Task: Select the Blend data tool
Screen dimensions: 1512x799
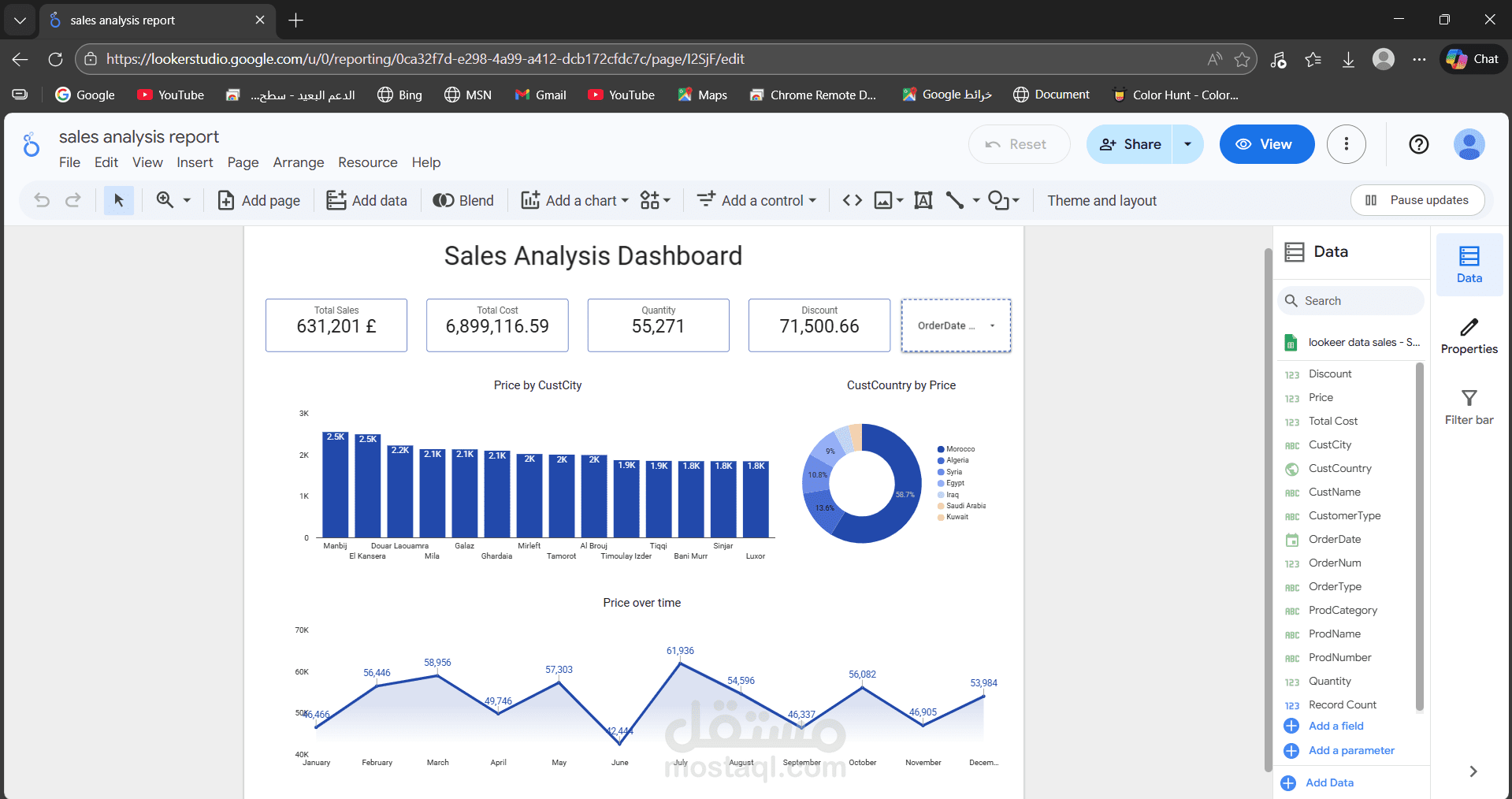Action: 463,200
